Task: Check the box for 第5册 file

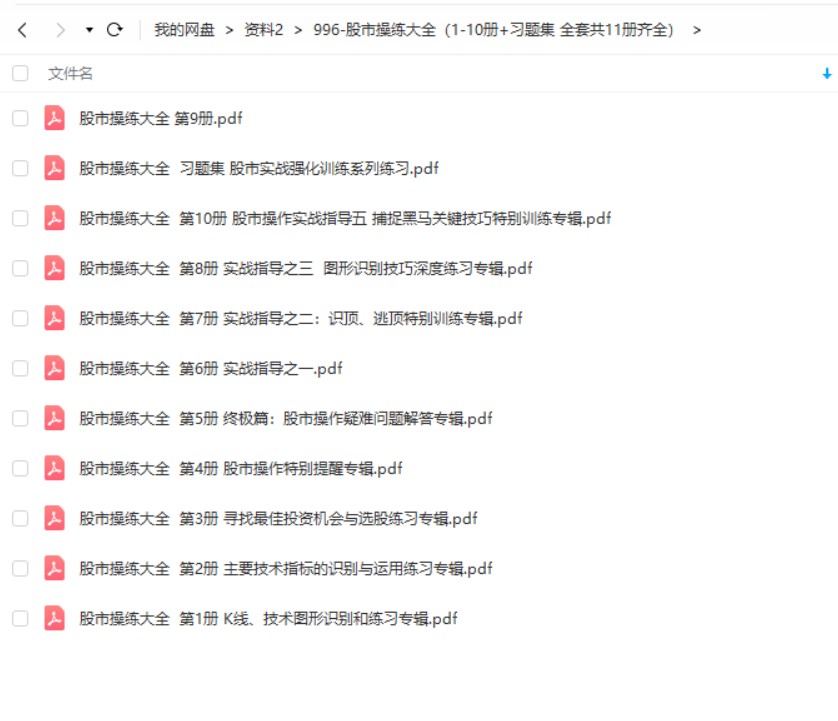Action: tap(20, 418)
